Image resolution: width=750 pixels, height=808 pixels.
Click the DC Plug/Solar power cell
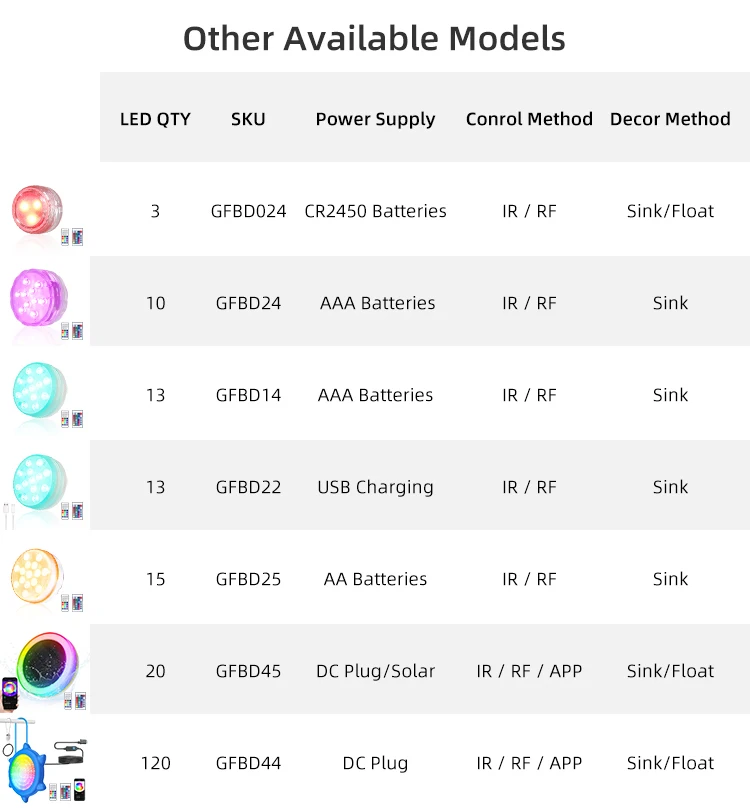(x=375, y=671)
